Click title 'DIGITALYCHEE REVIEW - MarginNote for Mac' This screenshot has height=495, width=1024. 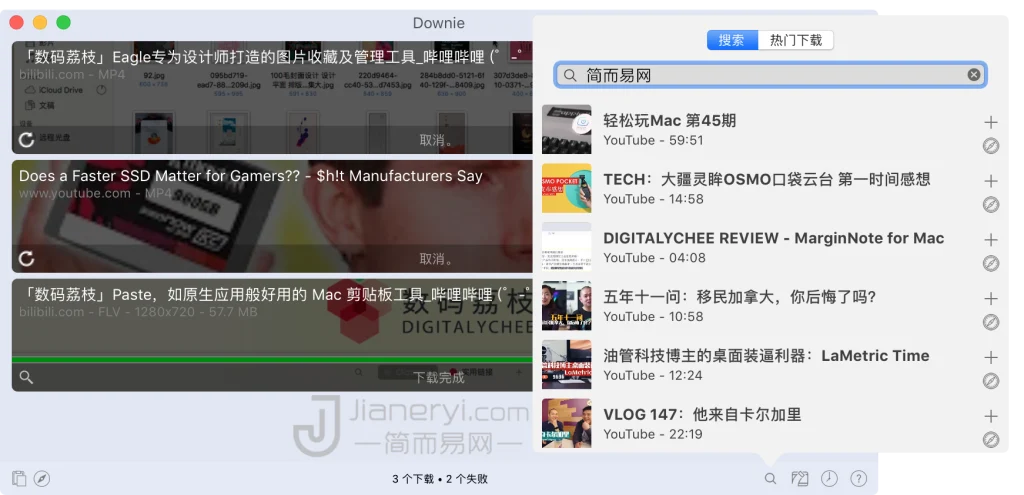click(x=774, y=238)
